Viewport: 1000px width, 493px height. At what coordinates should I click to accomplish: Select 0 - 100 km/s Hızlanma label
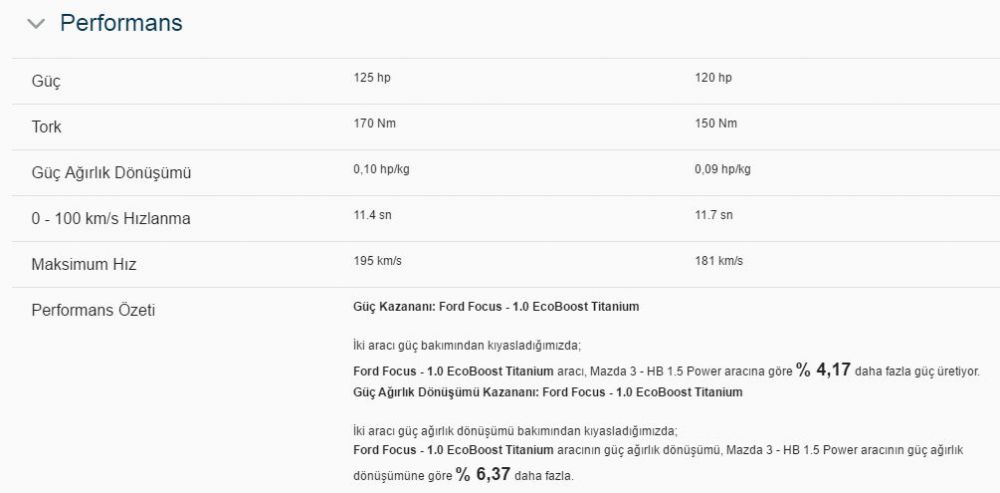tap(111, 219)
